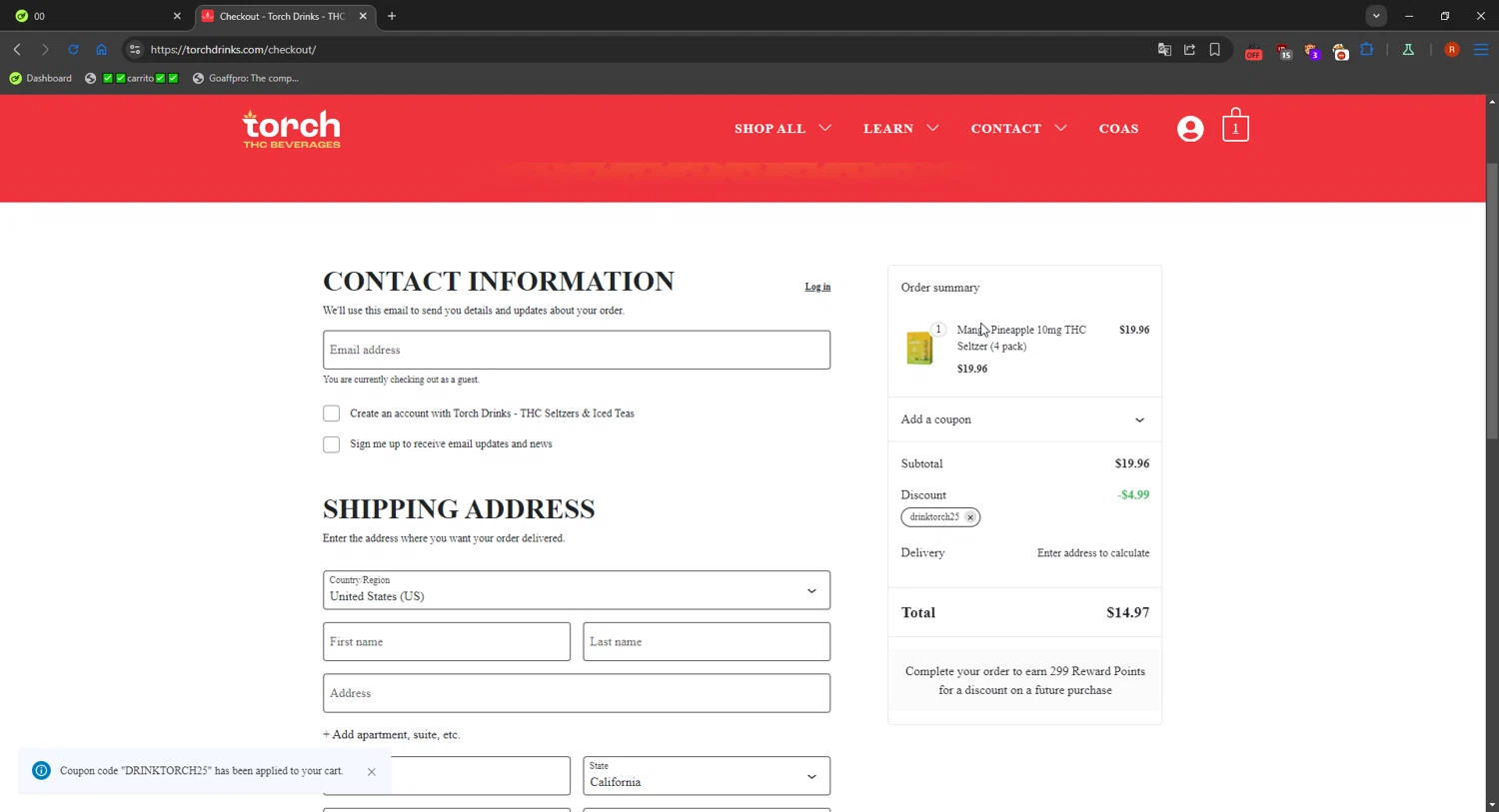1499x812 pixels.
Task: Open the CONTACT menu
Action: coord(1018,128)
